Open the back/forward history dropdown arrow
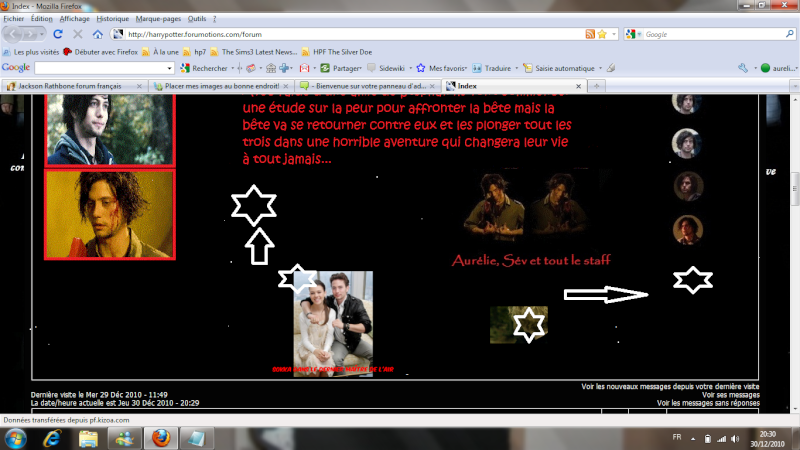This screenshot has height=450, width=800. click(x=42, y=34)
